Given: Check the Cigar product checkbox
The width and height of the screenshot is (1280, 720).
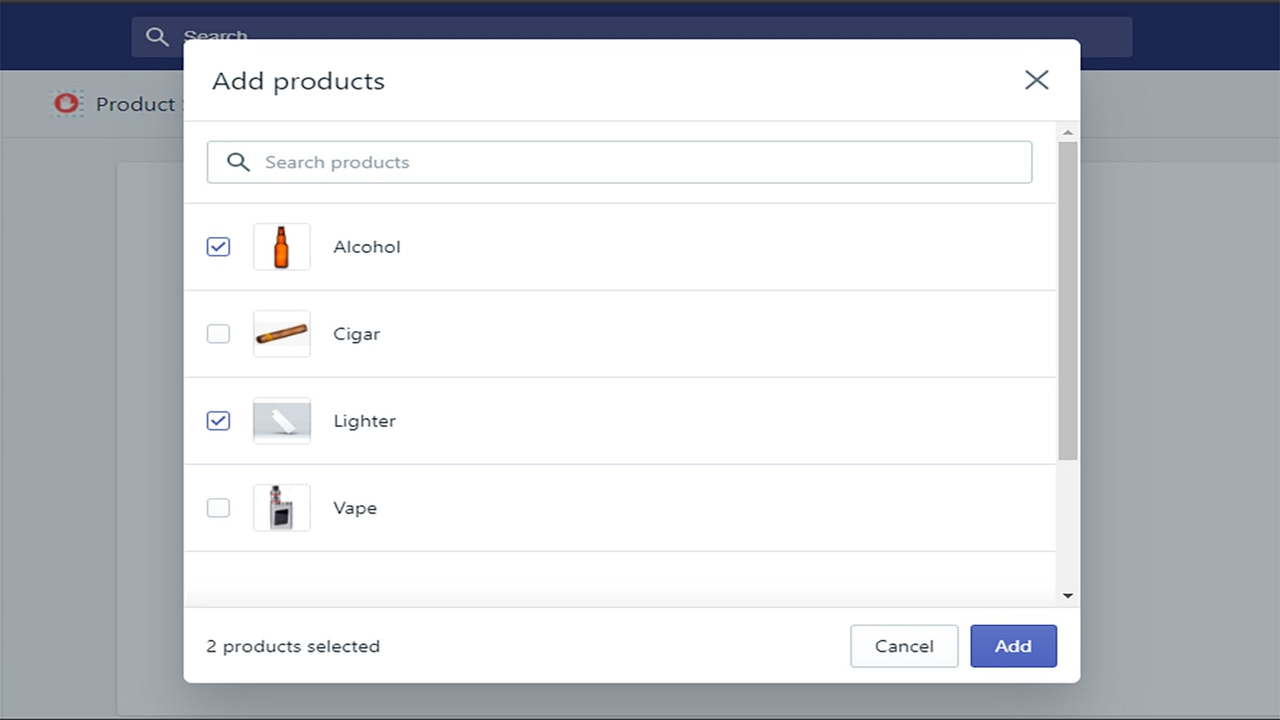Looking at the screenshot, I should [x=218, y=333].
